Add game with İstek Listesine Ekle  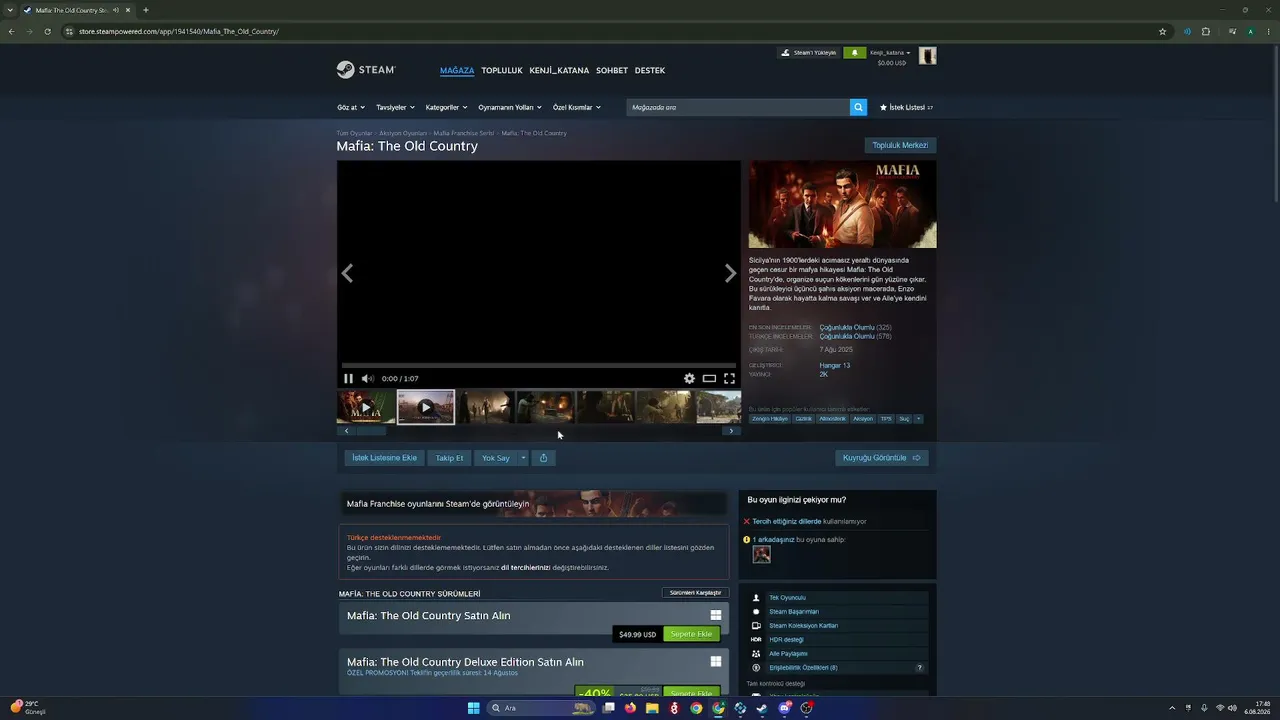click(384, 458)
